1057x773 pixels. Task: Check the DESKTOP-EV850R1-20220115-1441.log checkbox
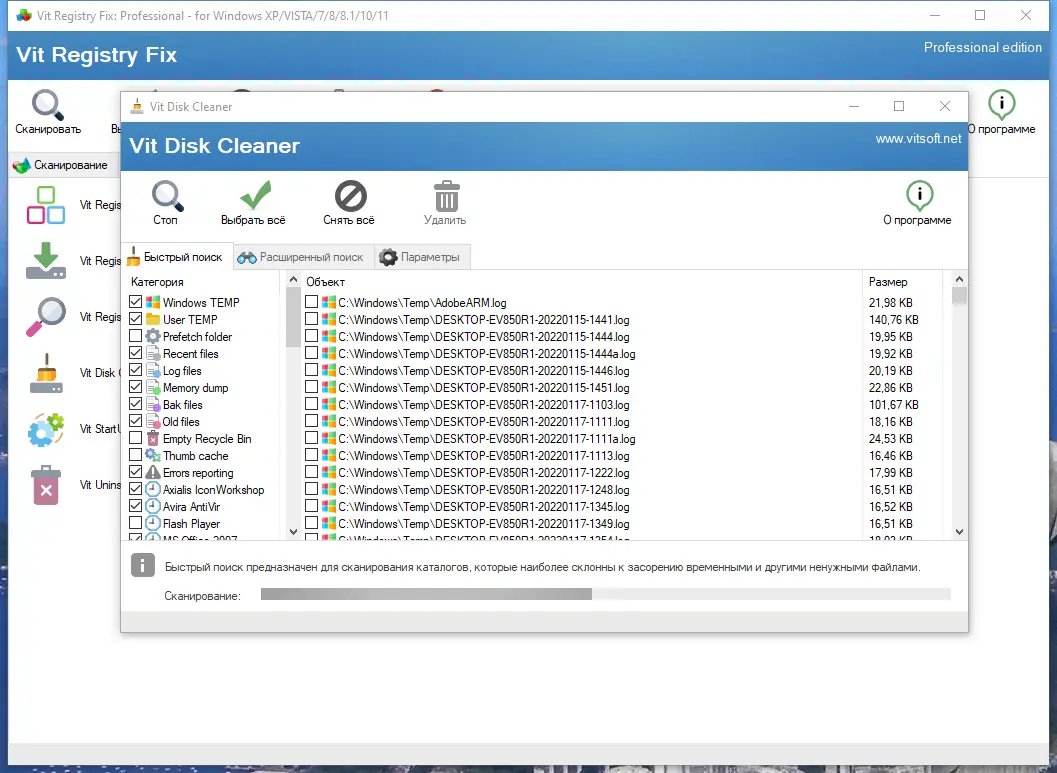[311, 319]
